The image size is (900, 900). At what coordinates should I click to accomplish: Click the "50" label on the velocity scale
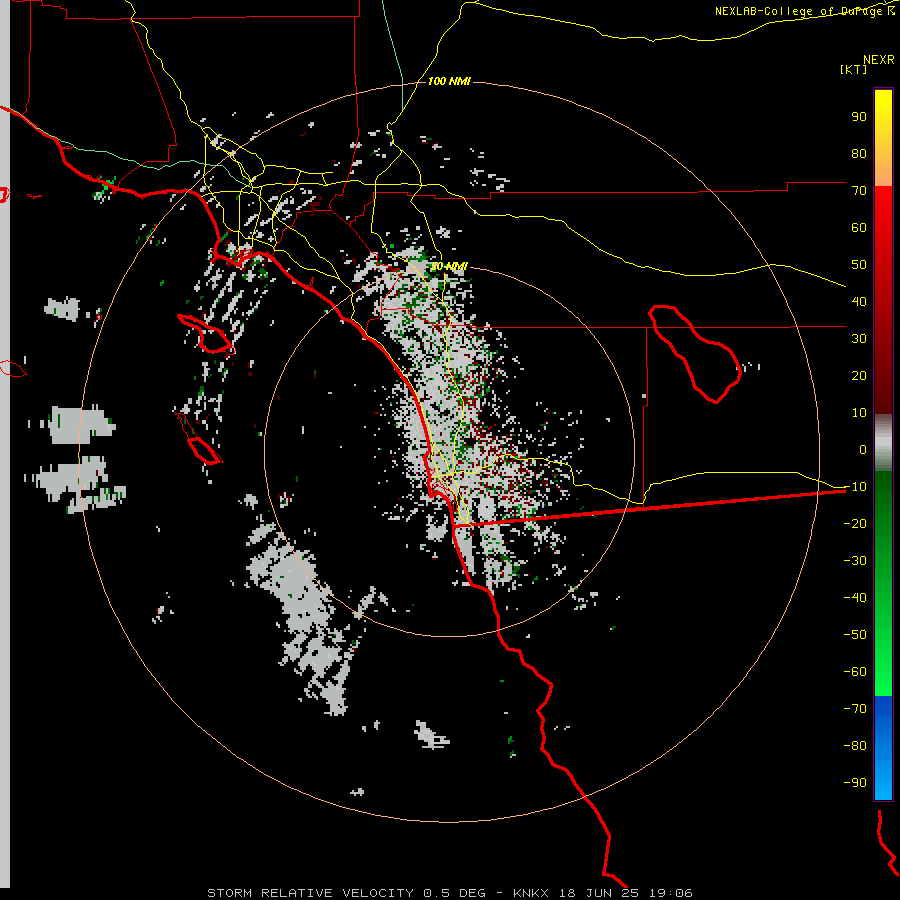tap(859, 265)
